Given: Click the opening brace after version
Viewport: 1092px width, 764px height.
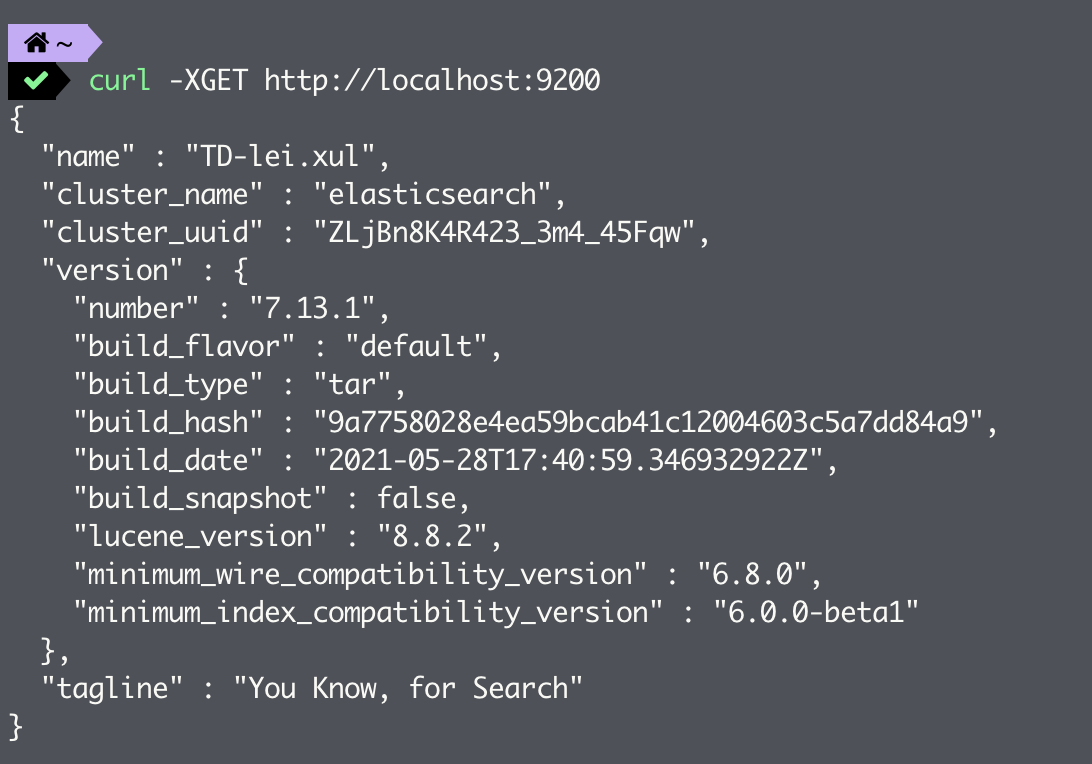Looking at the screenshot, I should point(241,271).
